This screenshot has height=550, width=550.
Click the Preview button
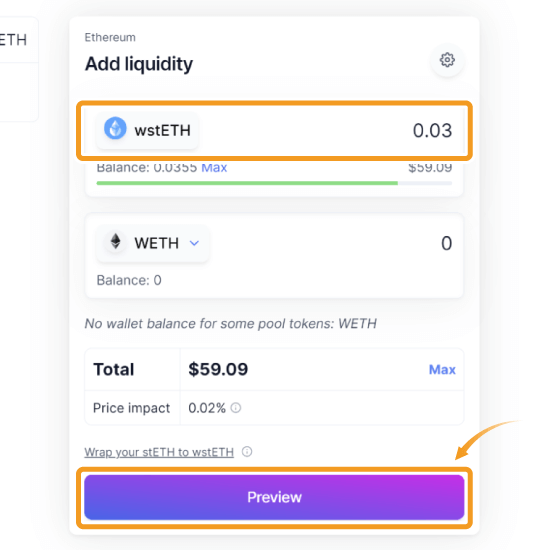click(274, 497)
